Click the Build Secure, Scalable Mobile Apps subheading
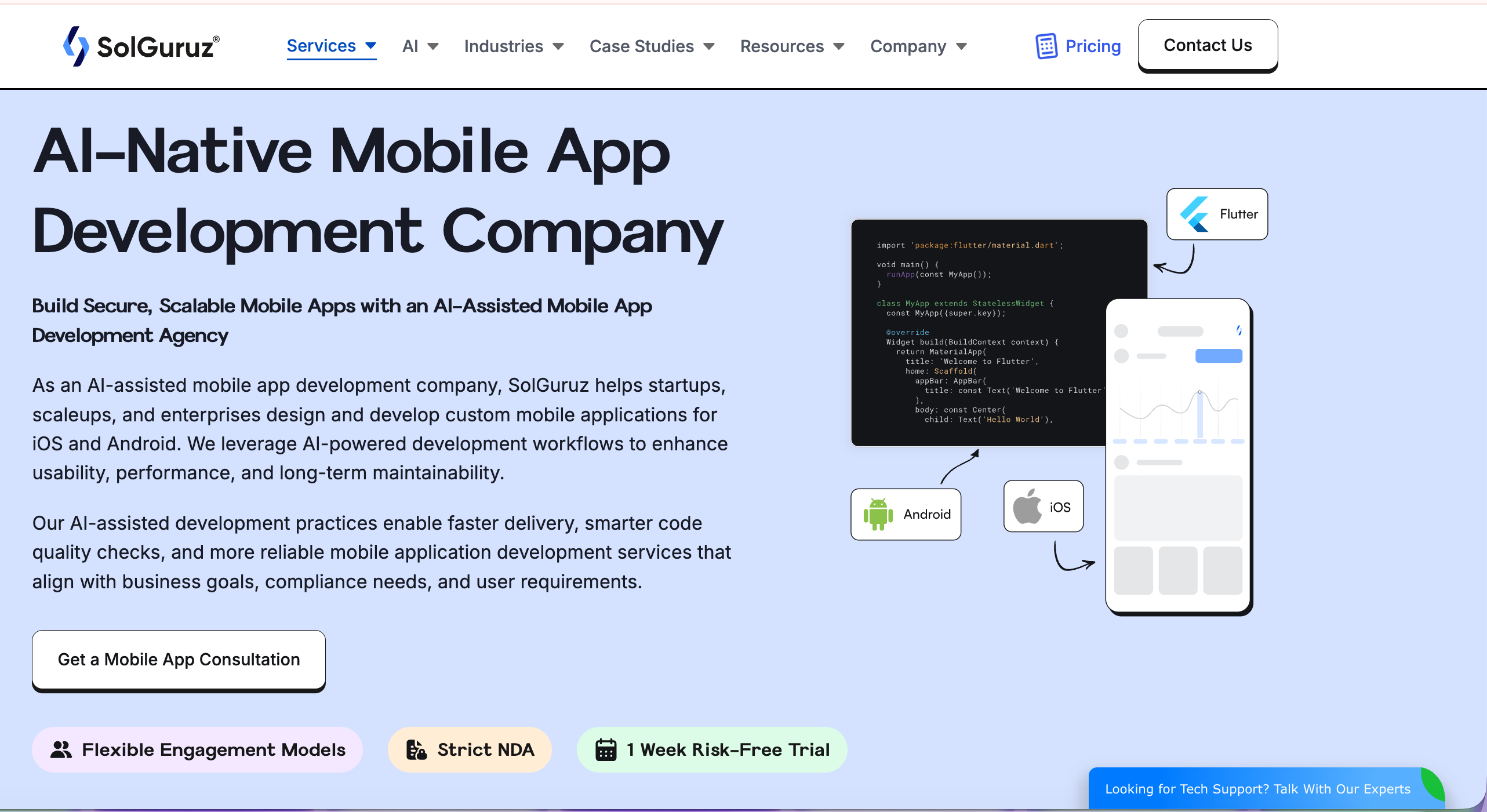 (x=342, y=321)
